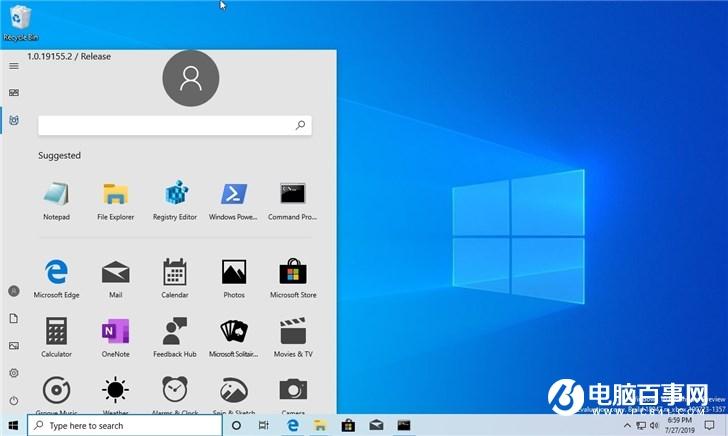Click the 'Type here to search' taskbar box
This screenshot has height=436, width=728.
(x=125, y=425)
